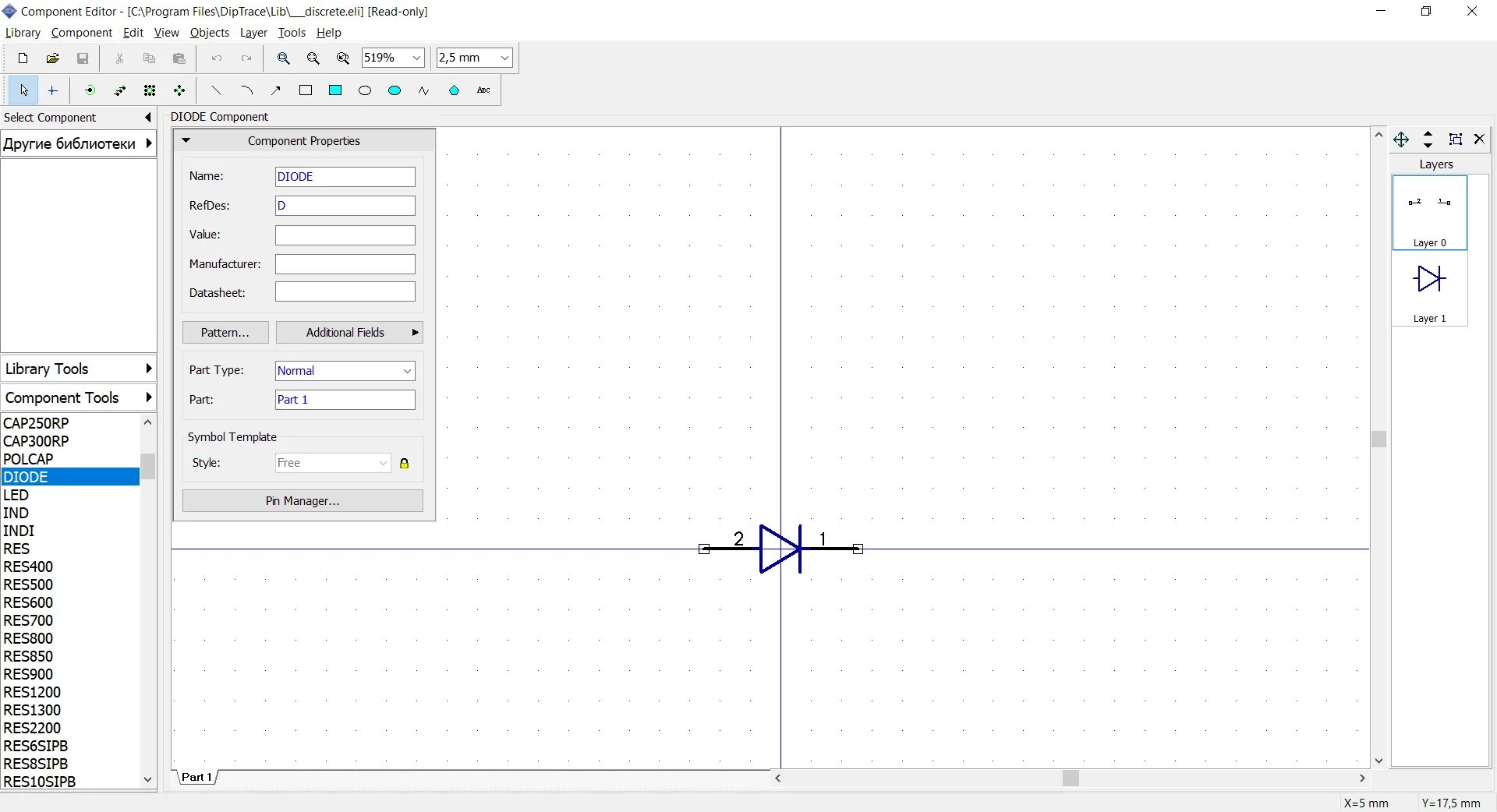Collapse the Select Component side panel
Image resolution: width=1497 pixels, height=812 pixels.
pos(147,118)
